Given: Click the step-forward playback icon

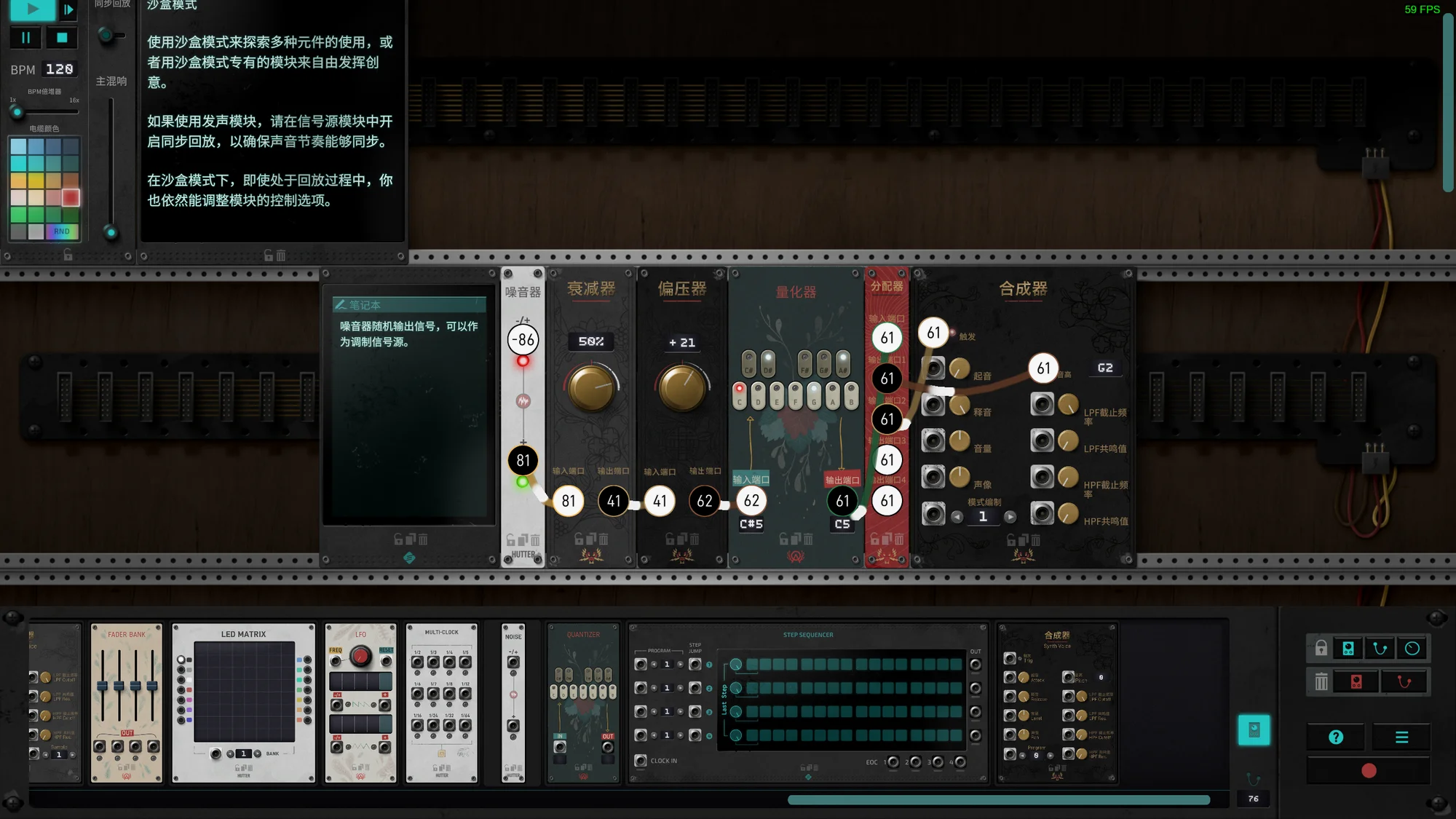Looking at the screenshot, I should tap(68, 9).
